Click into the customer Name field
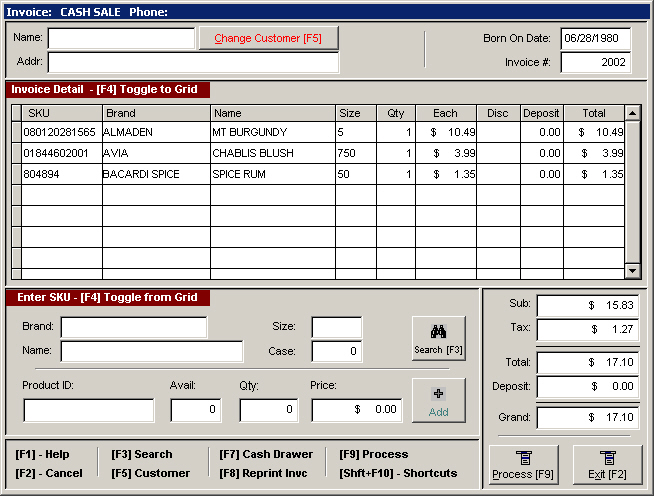Viewport: 654px width, 496px height. click(121, 38)
